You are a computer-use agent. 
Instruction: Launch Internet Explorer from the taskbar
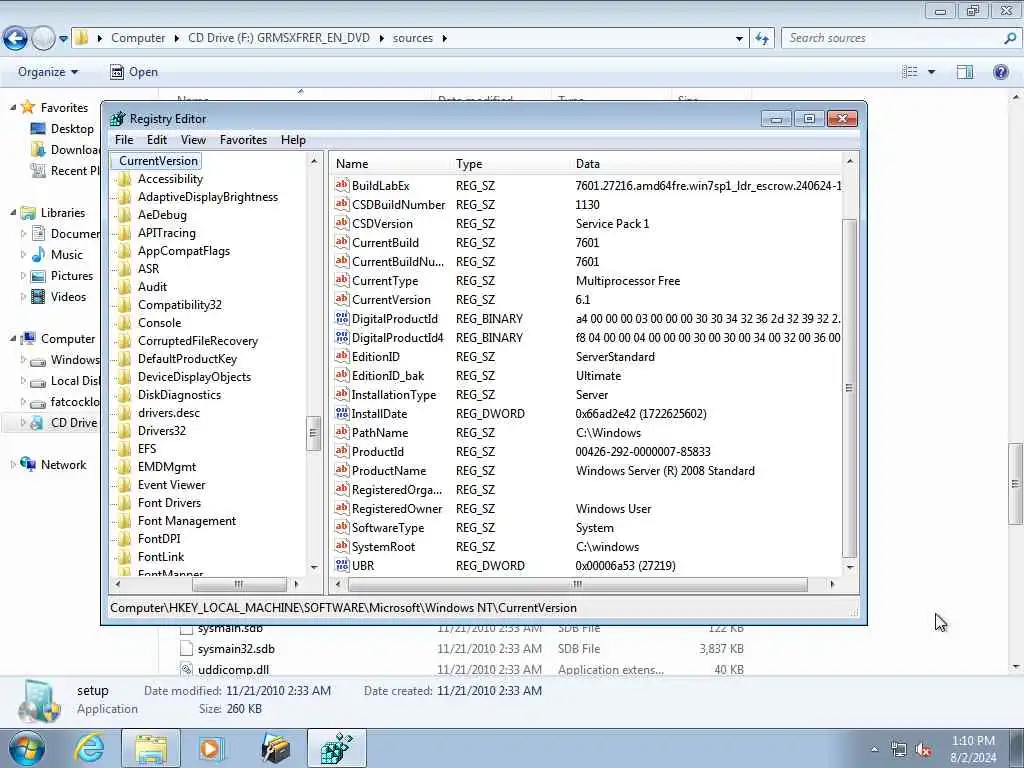click(x=89, y=748)
